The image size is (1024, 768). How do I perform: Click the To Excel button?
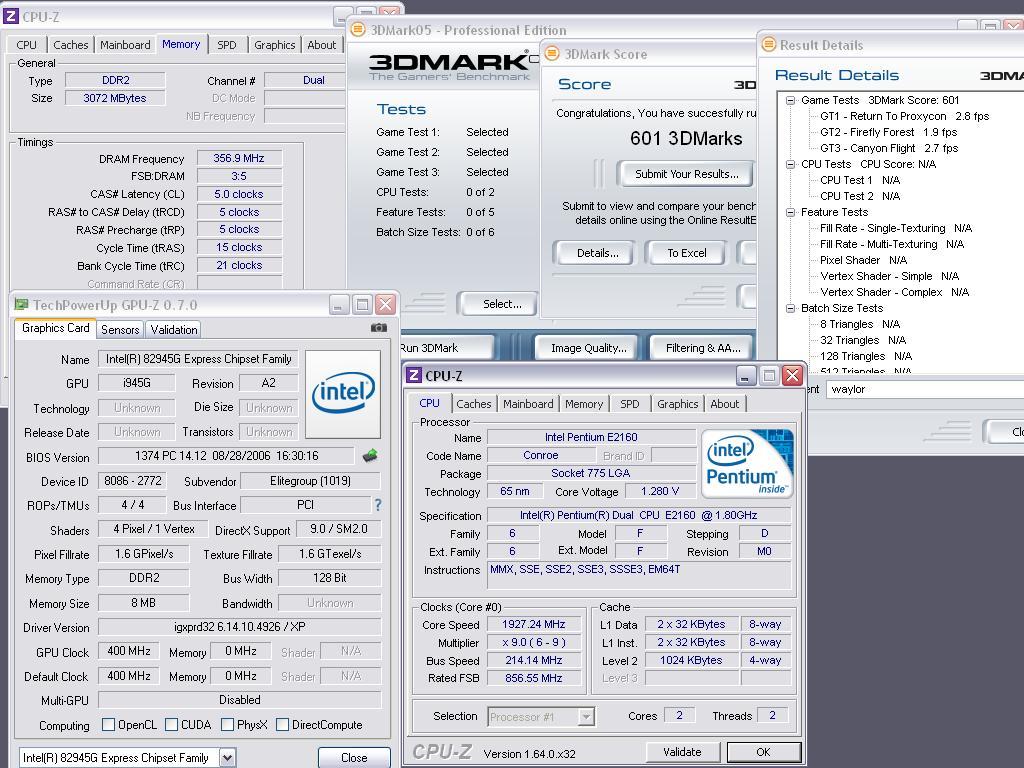(x=686, y=253)
